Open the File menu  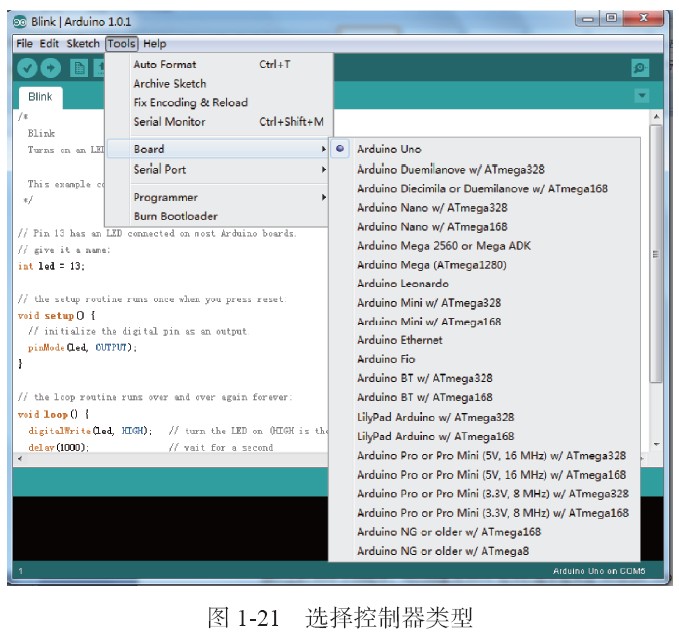(x=24, y=44)
